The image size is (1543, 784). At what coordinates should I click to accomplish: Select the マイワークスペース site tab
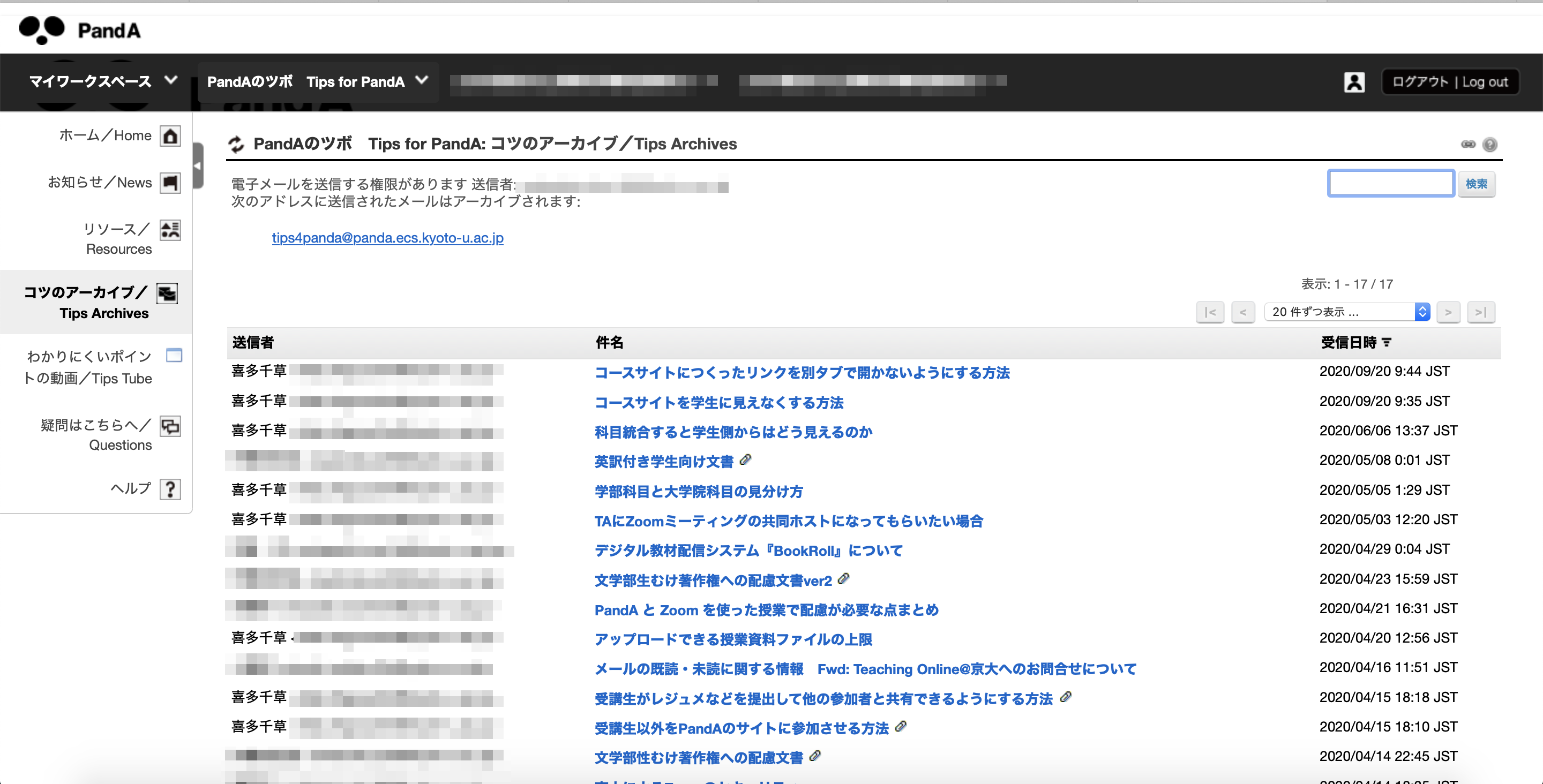coord(90,81)
